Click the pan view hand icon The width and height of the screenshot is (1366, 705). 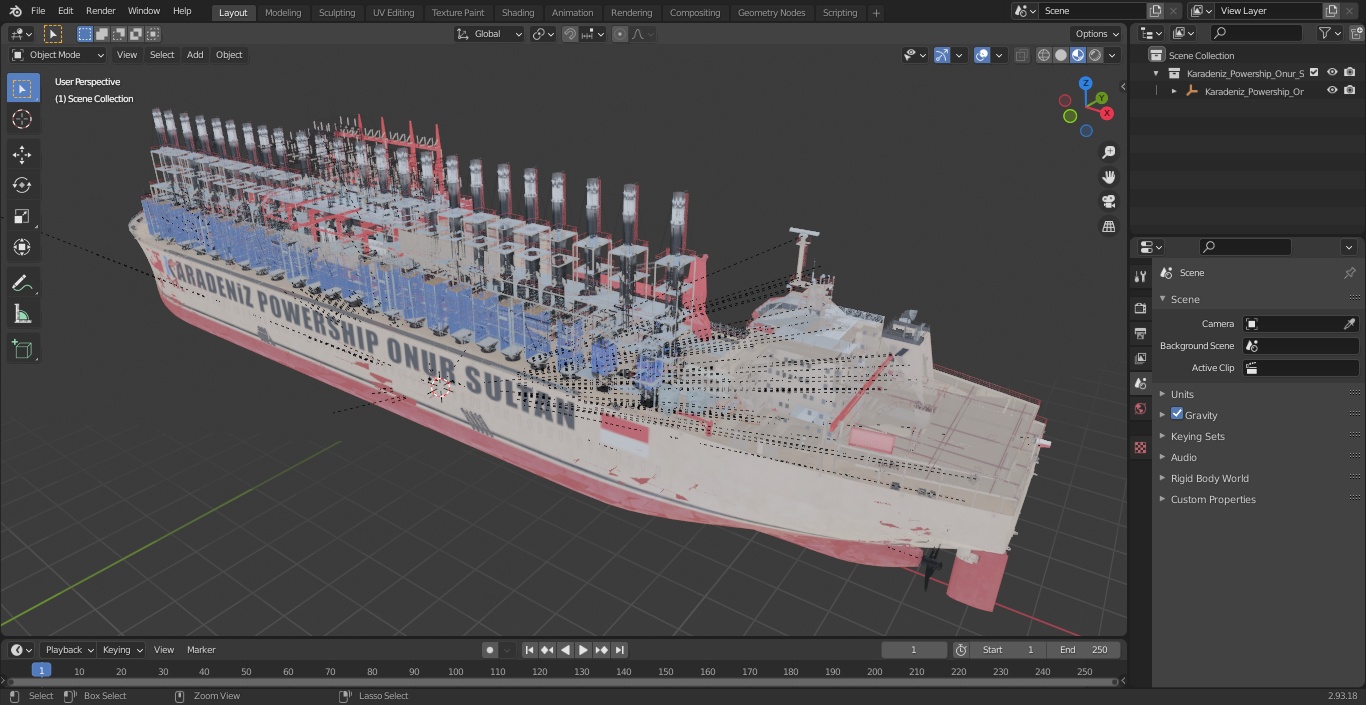point(1108,177)
